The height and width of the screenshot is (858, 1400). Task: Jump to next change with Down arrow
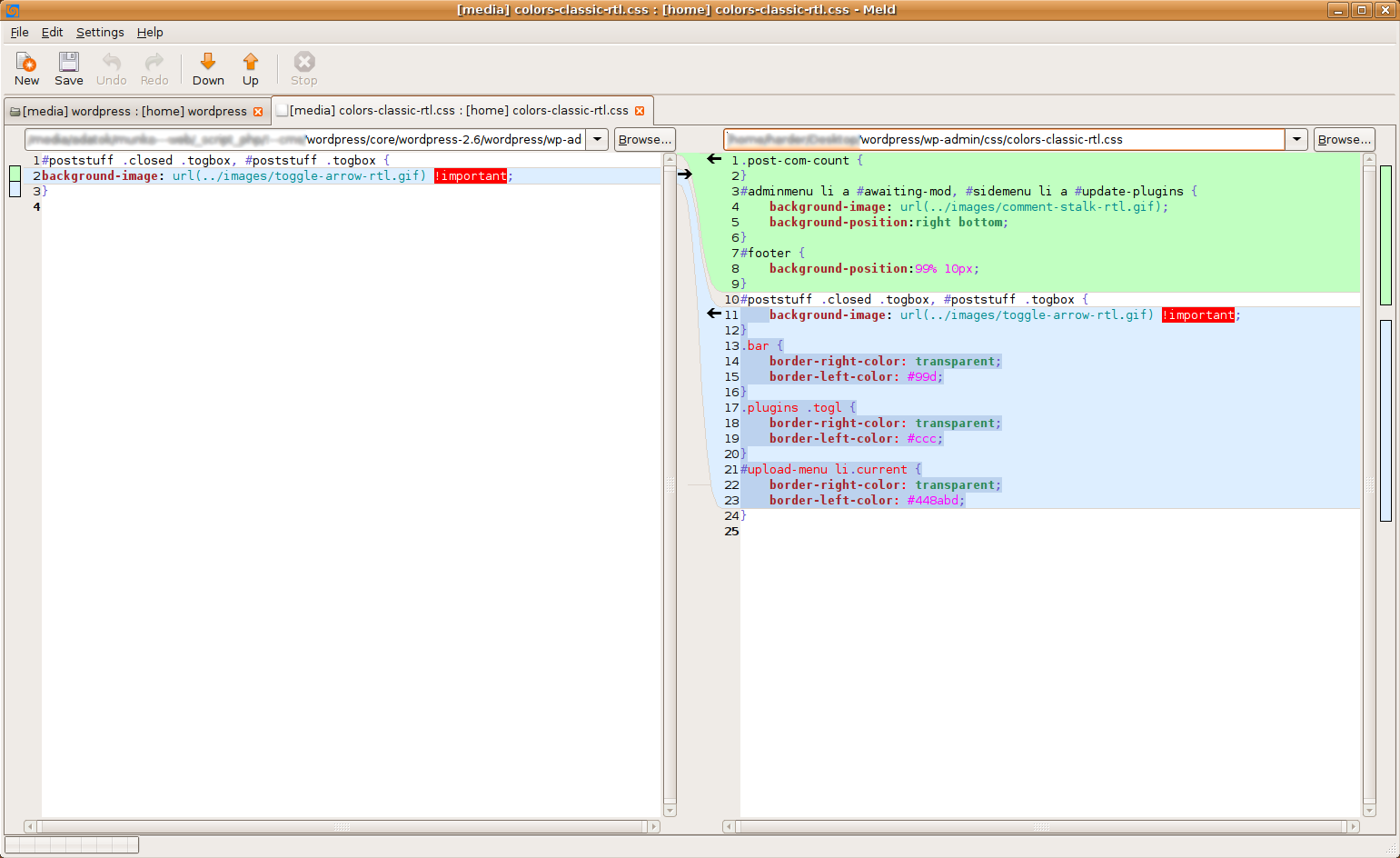click(208, 63)
